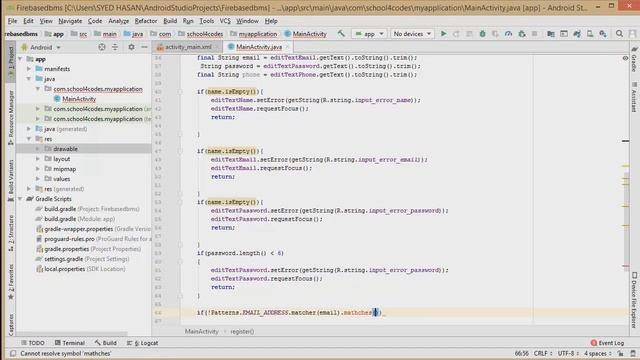Expand the layout folder
This screenshot has height=360, width=640.
pyautogui.click(x=38, y=159)
